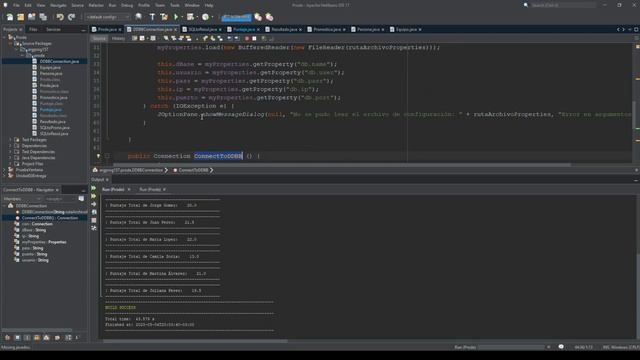Click the ConnectToDDBB breadcrumb
Image resolution: width=640 pixels, height=360 pixels.
pos(193,170)
